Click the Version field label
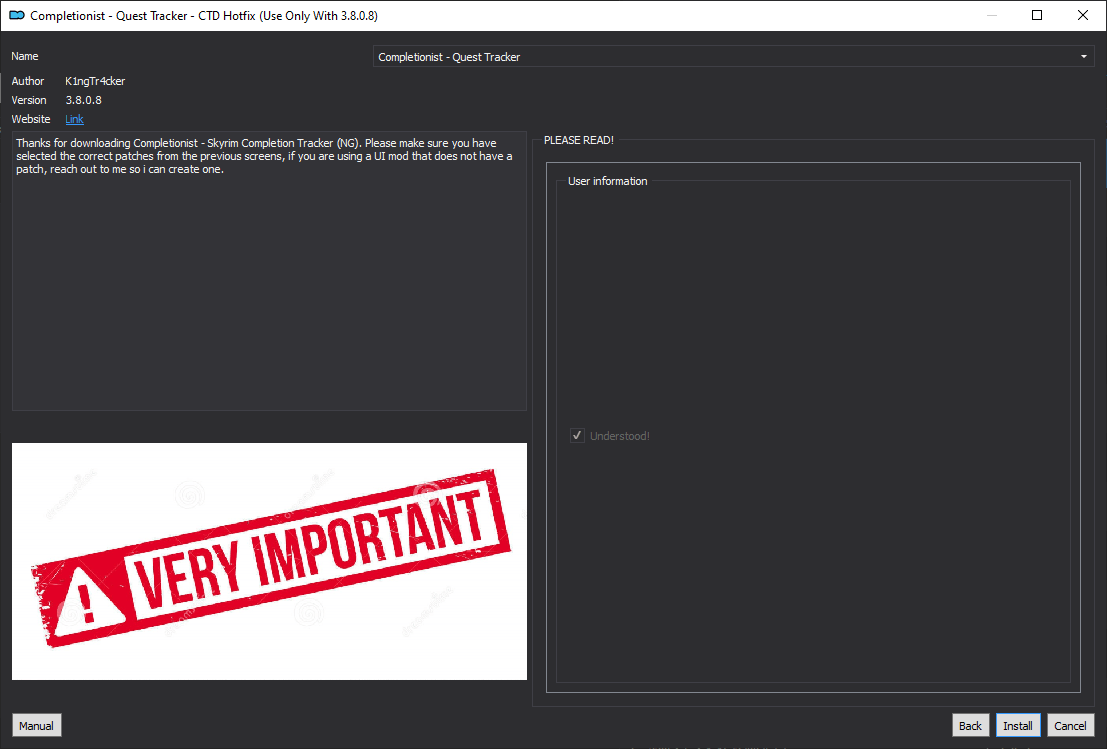 (29, 100)
